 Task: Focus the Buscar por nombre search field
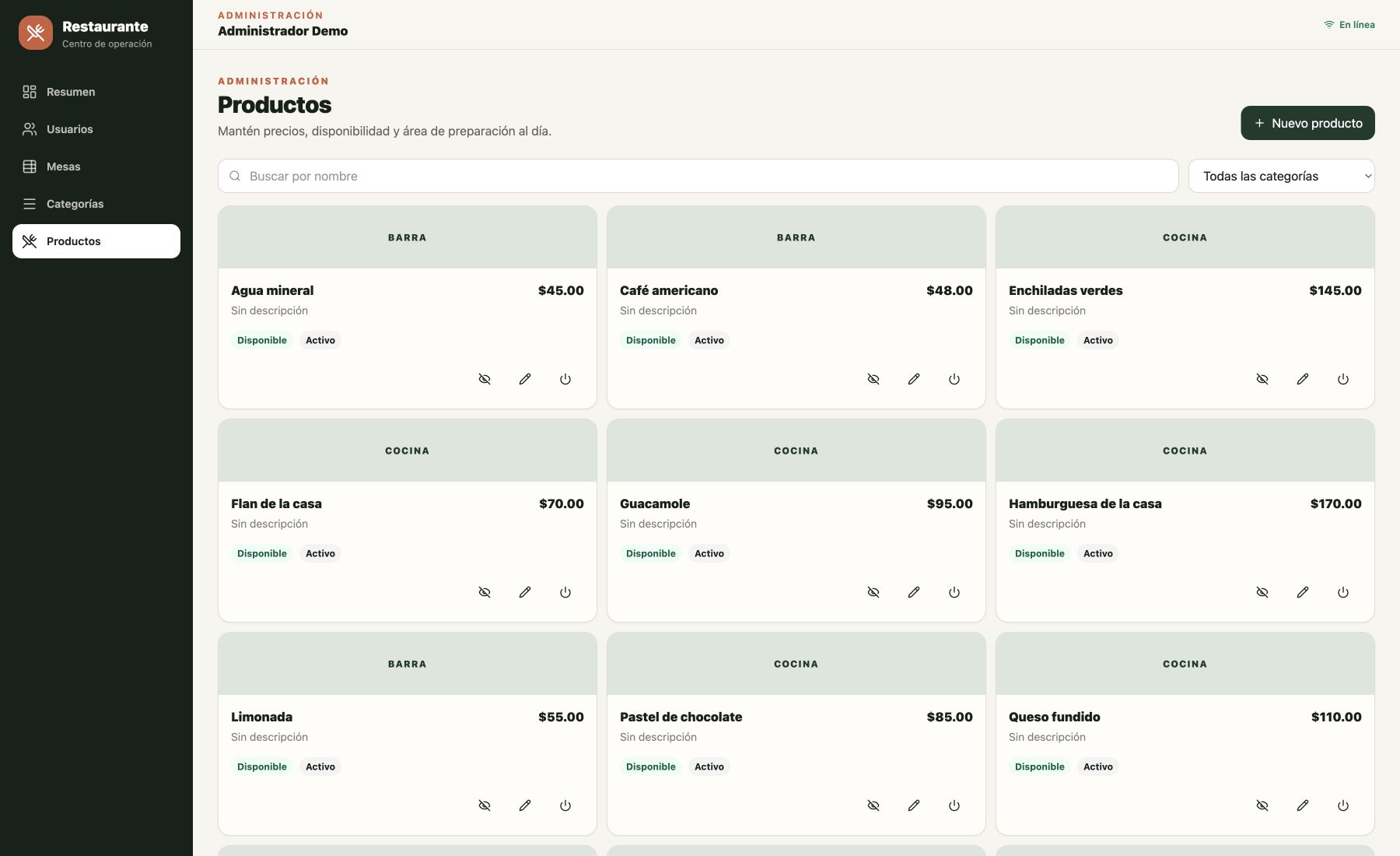pos(698,176)
